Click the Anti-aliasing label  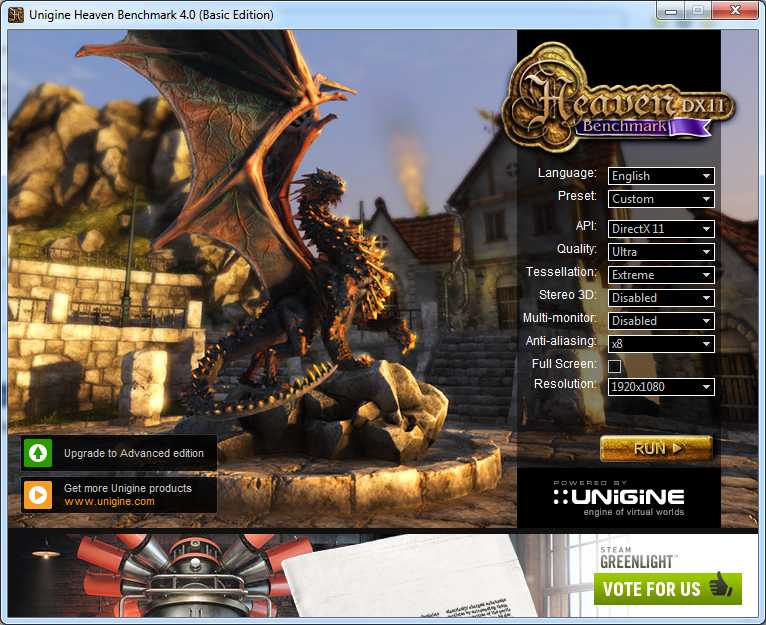[x=561, y=341]
